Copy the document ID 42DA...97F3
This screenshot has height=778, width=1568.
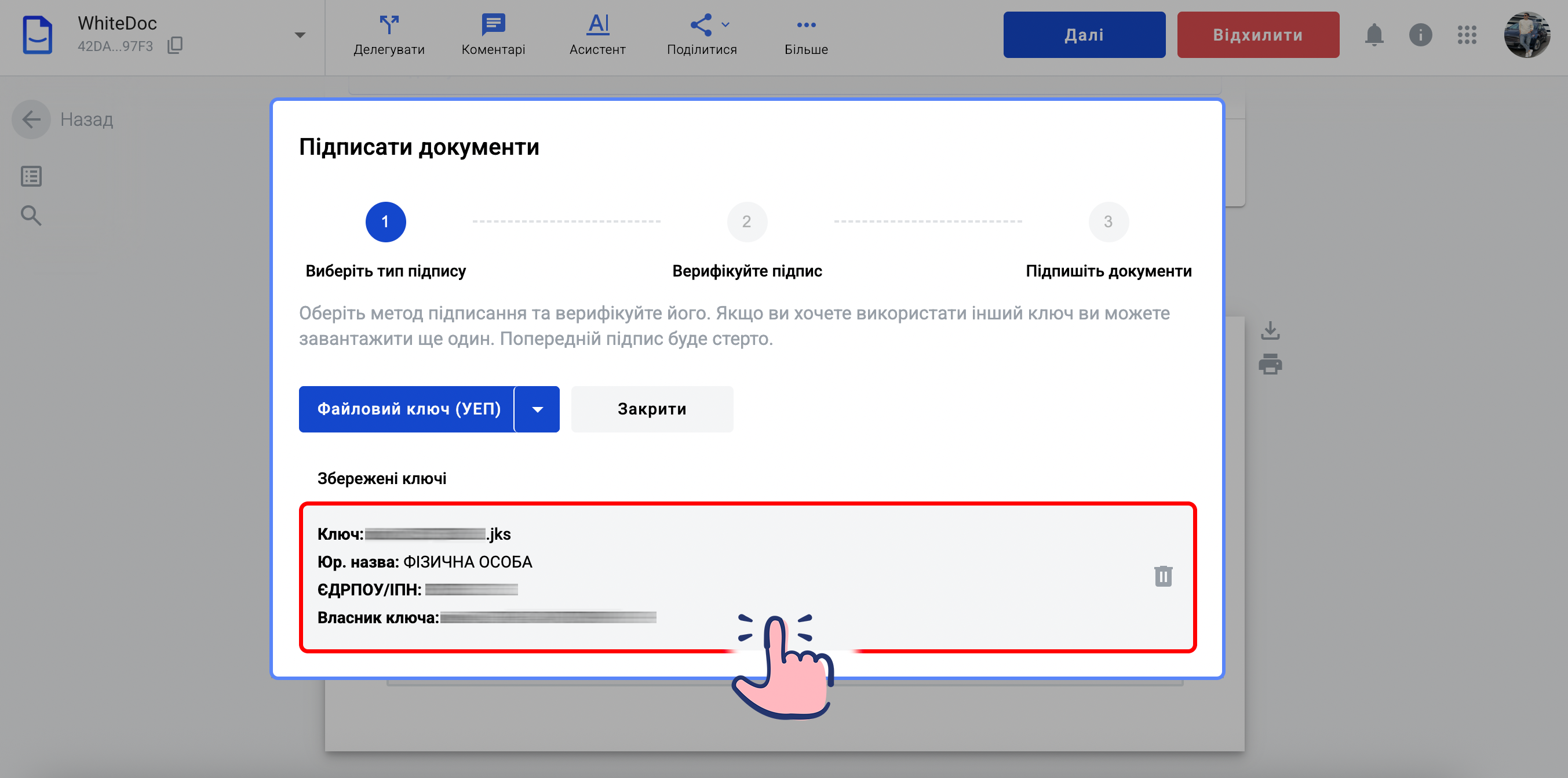tap(176, 46)
